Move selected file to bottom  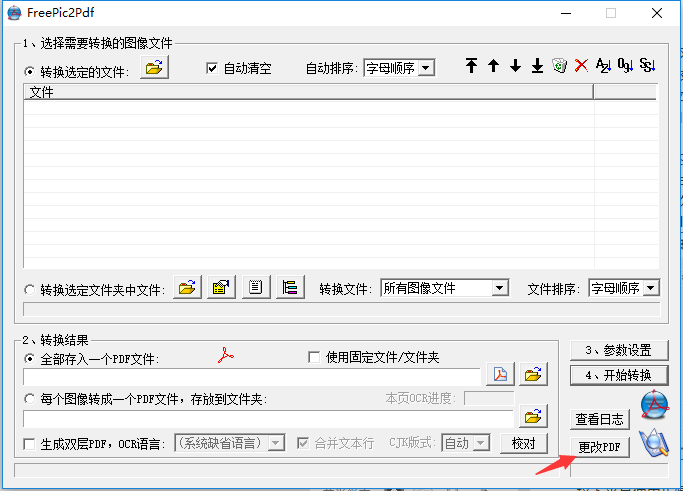click(537, 66)
